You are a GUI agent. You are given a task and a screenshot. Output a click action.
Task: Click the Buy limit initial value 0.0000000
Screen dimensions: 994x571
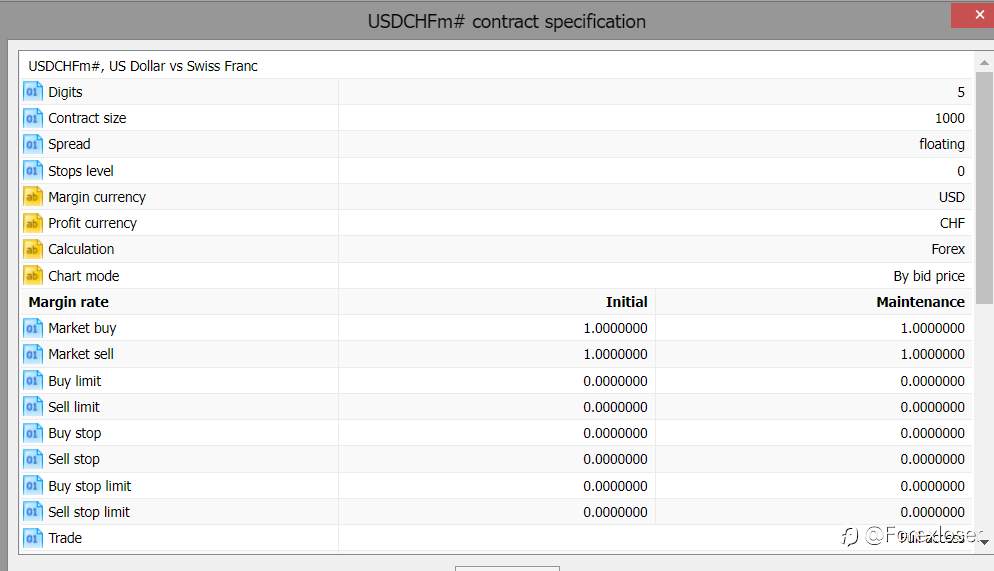(x=615, y=381)
